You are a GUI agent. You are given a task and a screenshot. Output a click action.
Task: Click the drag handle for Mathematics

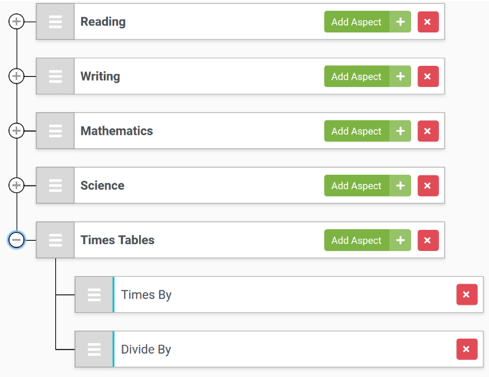click(55, 131)
